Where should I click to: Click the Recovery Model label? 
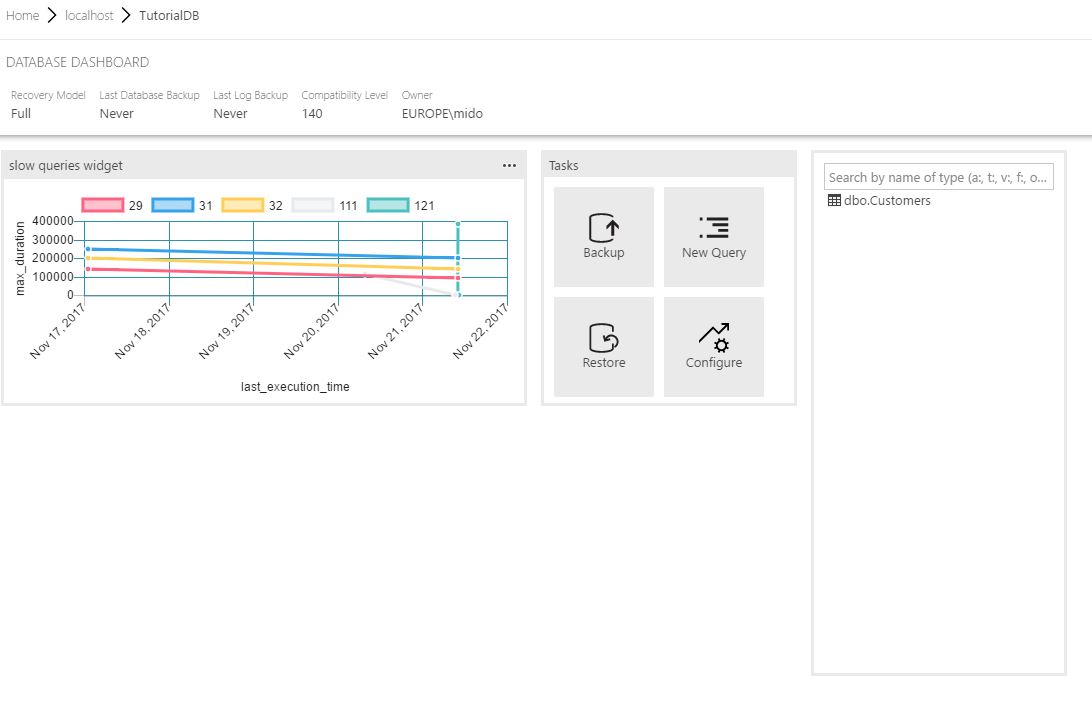[48, 95]
